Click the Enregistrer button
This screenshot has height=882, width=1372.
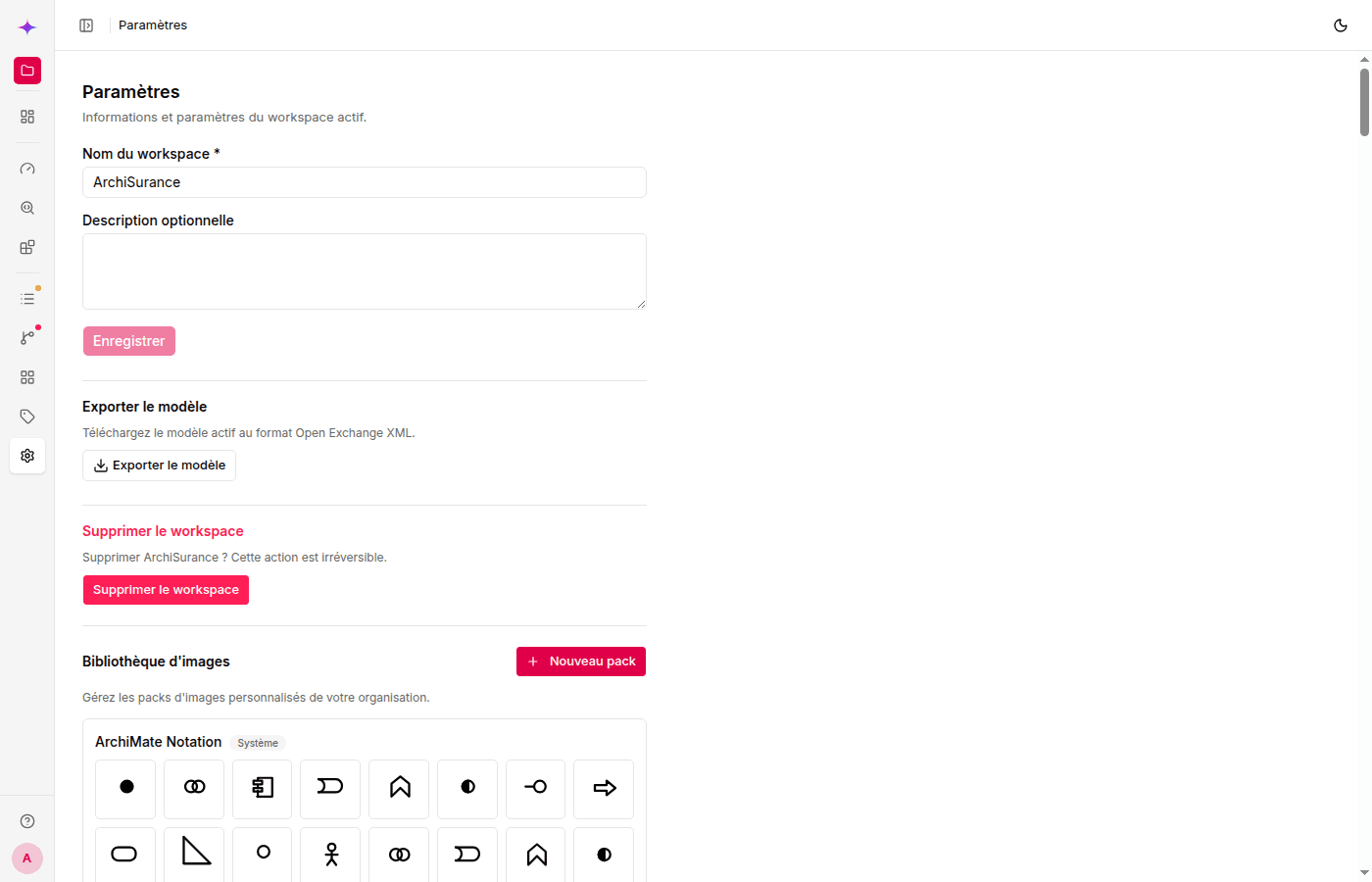click(x=129, y=341)
